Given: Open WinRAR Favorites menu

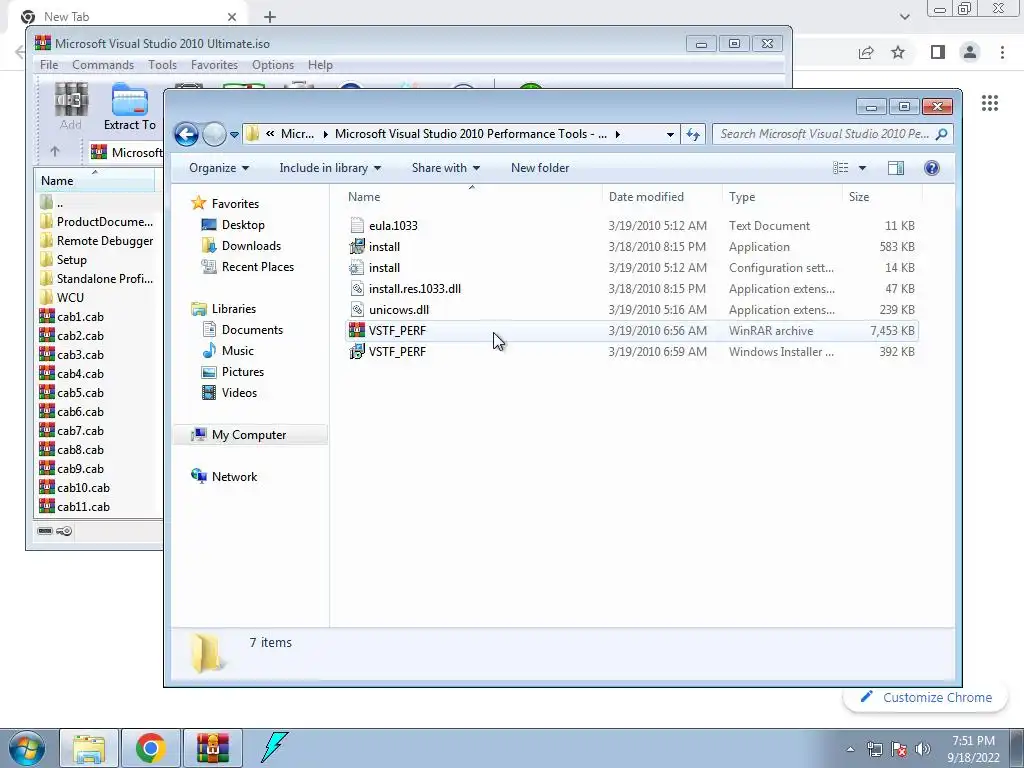Looking at the screenshot, I should tap(214, 65).
